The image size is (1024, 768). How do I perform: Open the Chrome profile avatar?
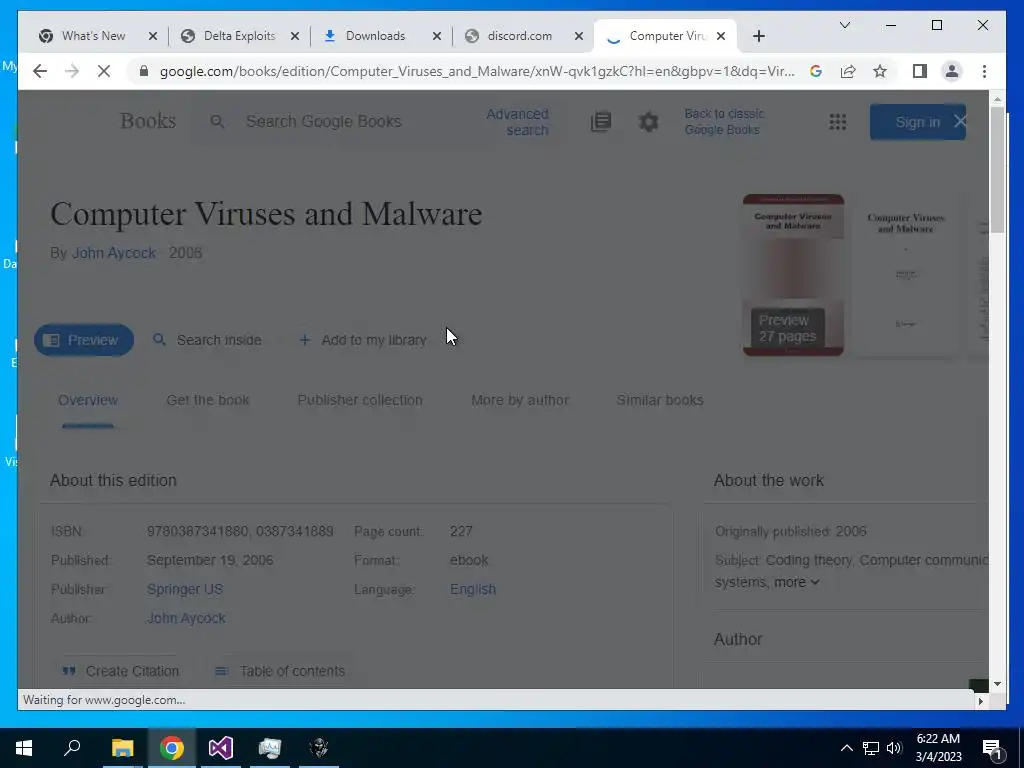[952, 71]
